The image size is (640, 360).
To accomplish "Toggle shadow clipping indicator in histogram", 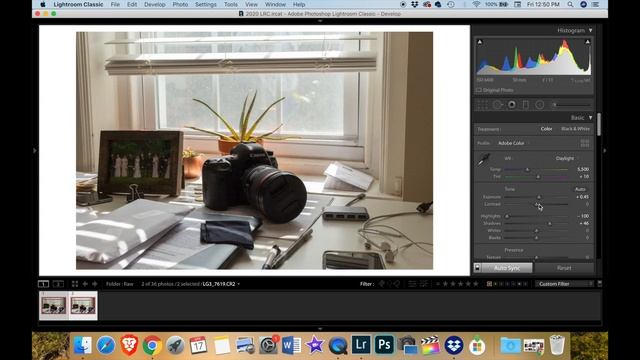I will coord(480,42).
